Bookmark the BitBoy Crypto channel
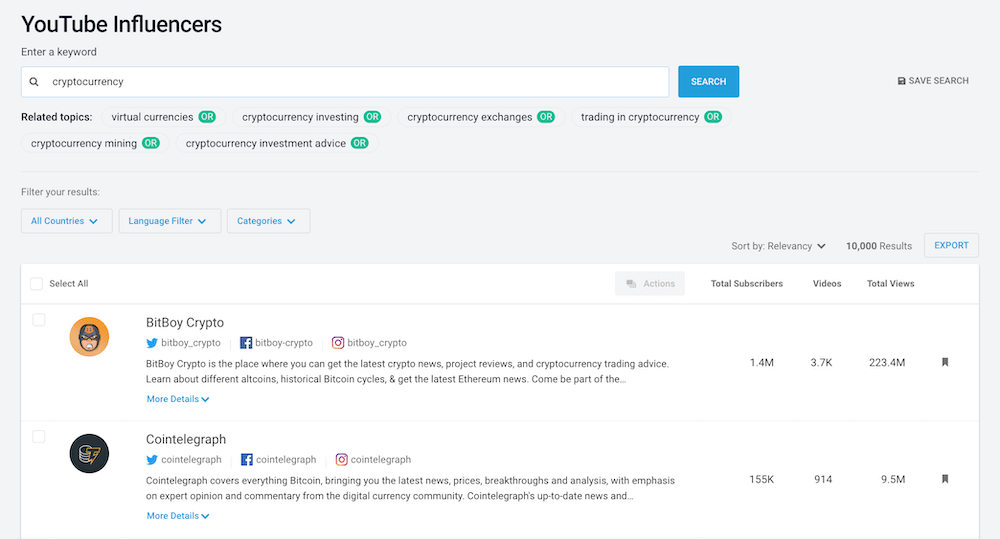 pyautogui.click(x=945, y=362)
